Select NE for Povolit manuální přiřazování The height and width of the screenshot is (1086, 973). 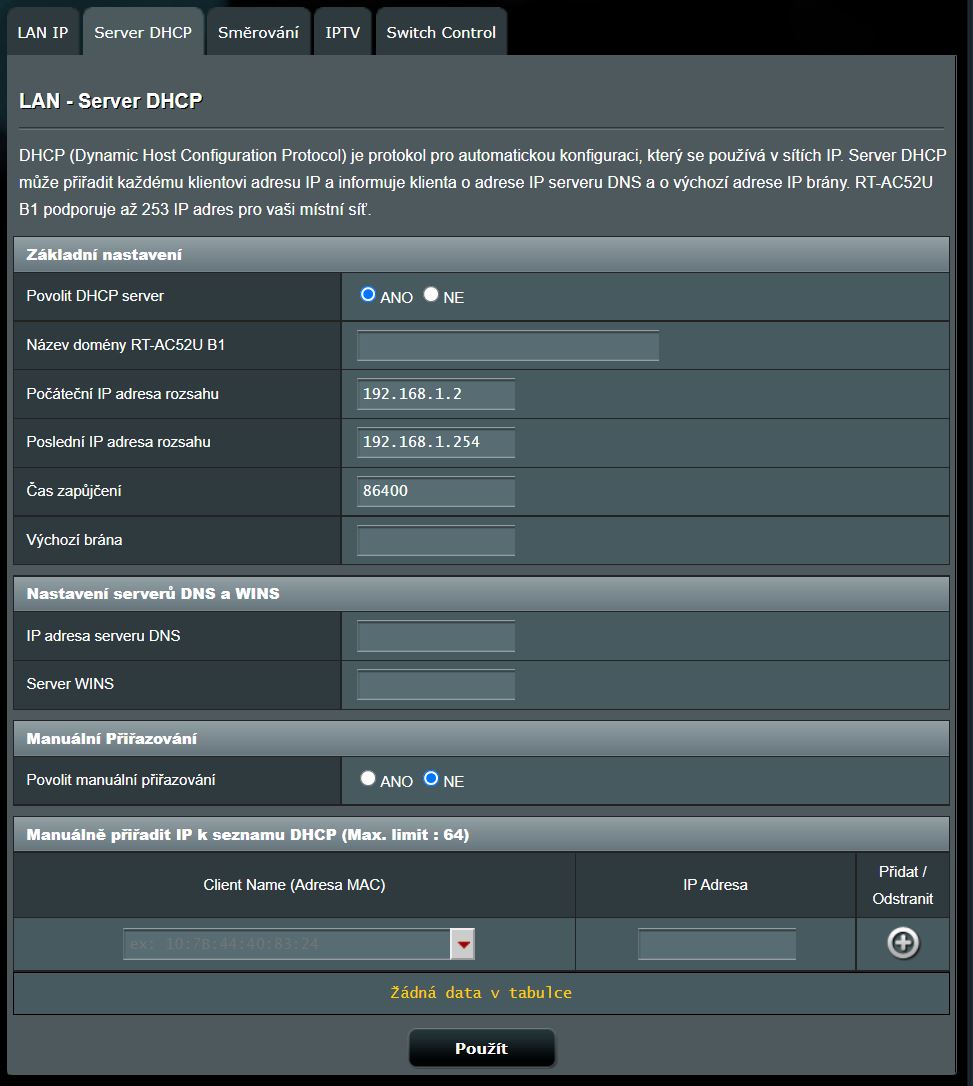click(431, 779)
